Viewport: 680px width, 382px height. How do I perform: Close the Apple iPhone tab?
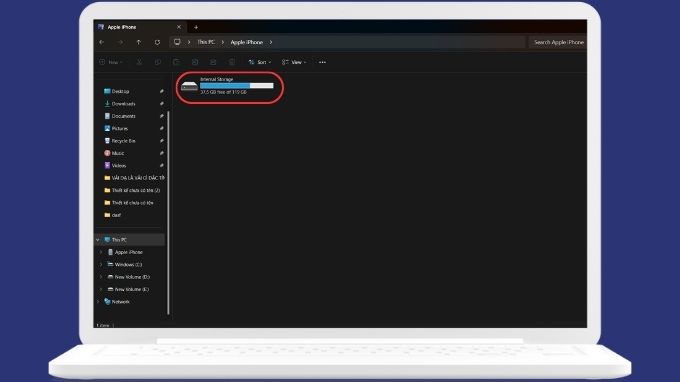pyautogui.click(x=179, y=27)
